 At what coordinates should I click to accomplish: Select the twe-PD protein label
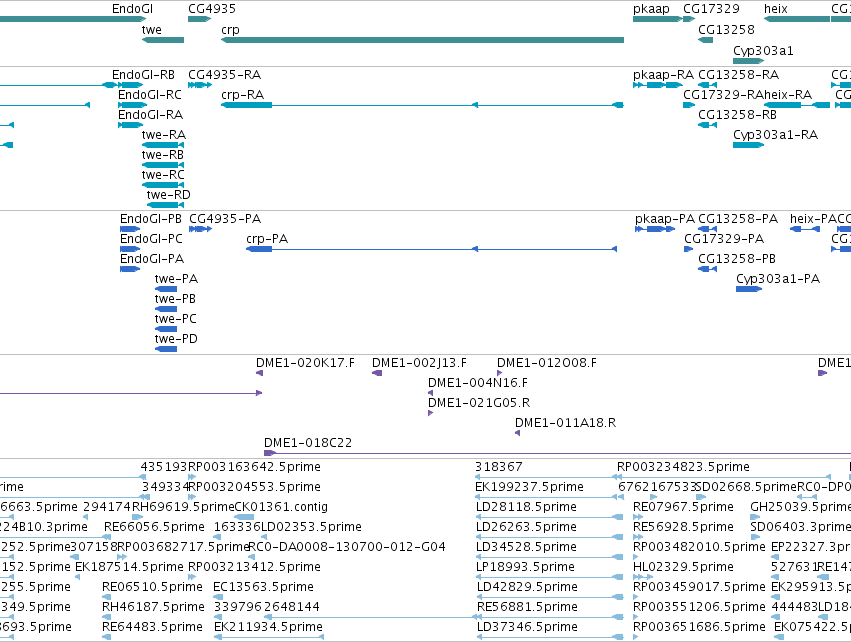[176, 339]
